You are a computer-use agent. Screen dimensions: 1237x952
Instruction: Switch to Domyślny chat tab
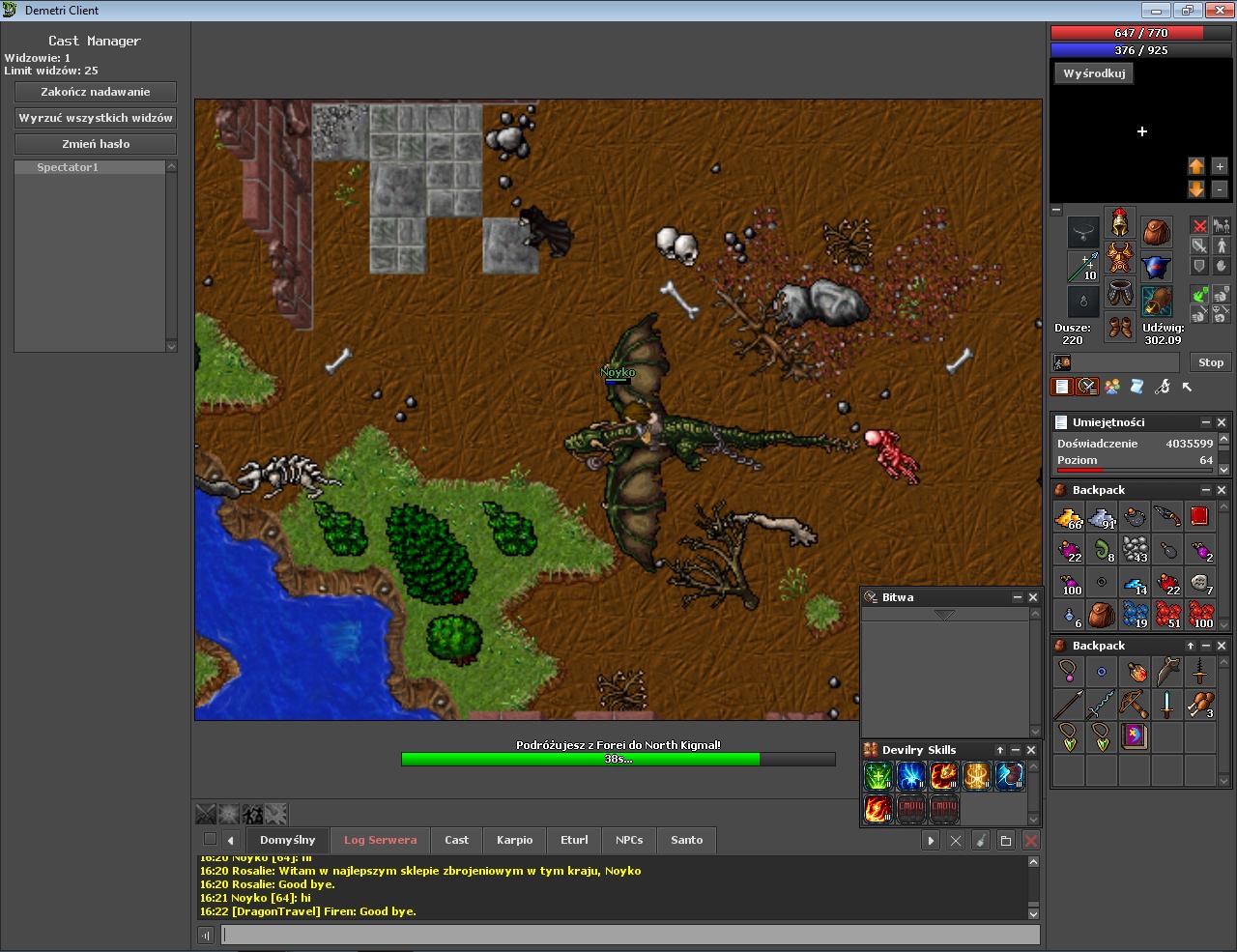288,840
